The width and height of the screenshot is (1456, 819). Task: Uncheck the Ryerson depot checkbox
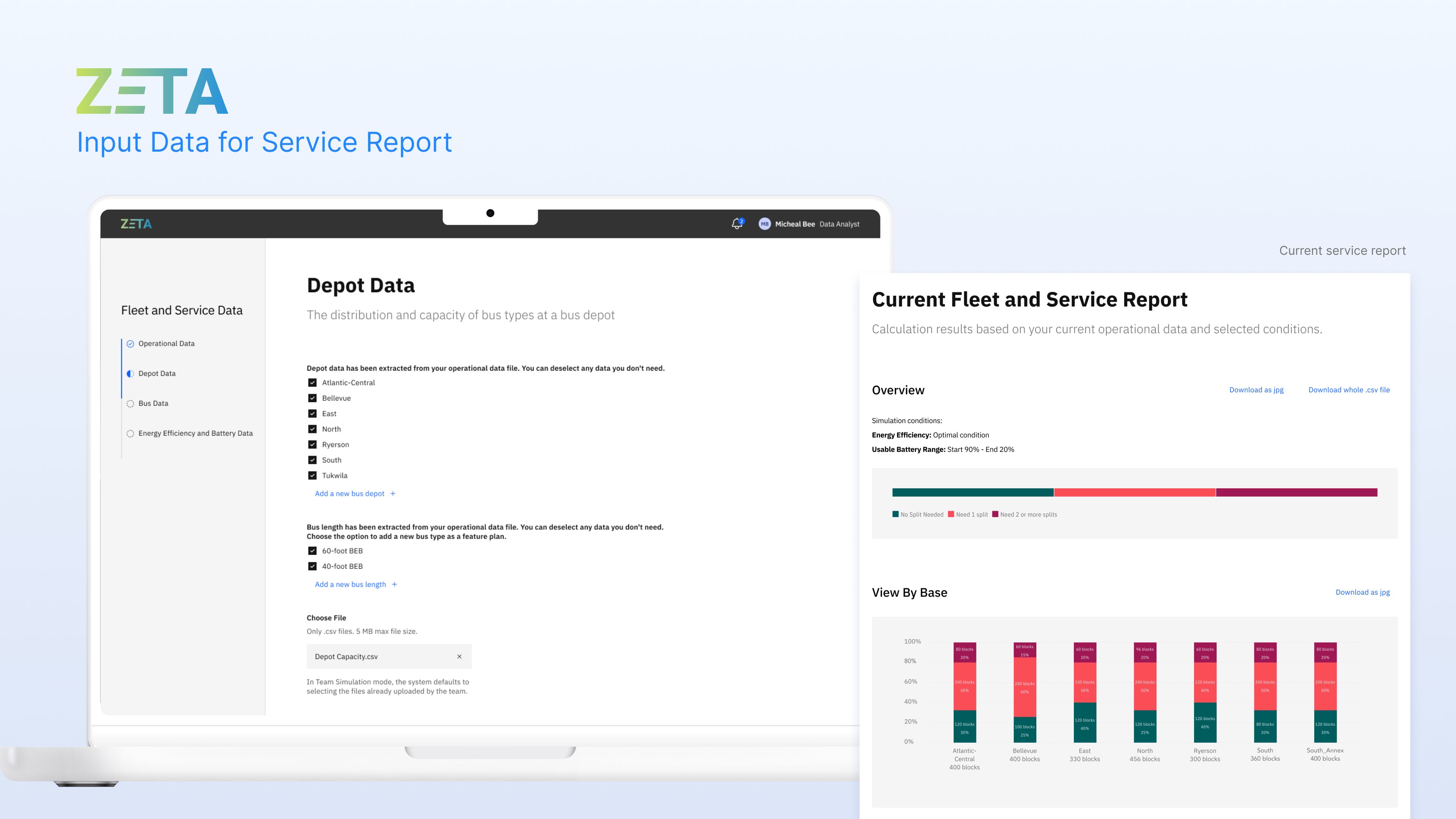click(x=312, y=445)
